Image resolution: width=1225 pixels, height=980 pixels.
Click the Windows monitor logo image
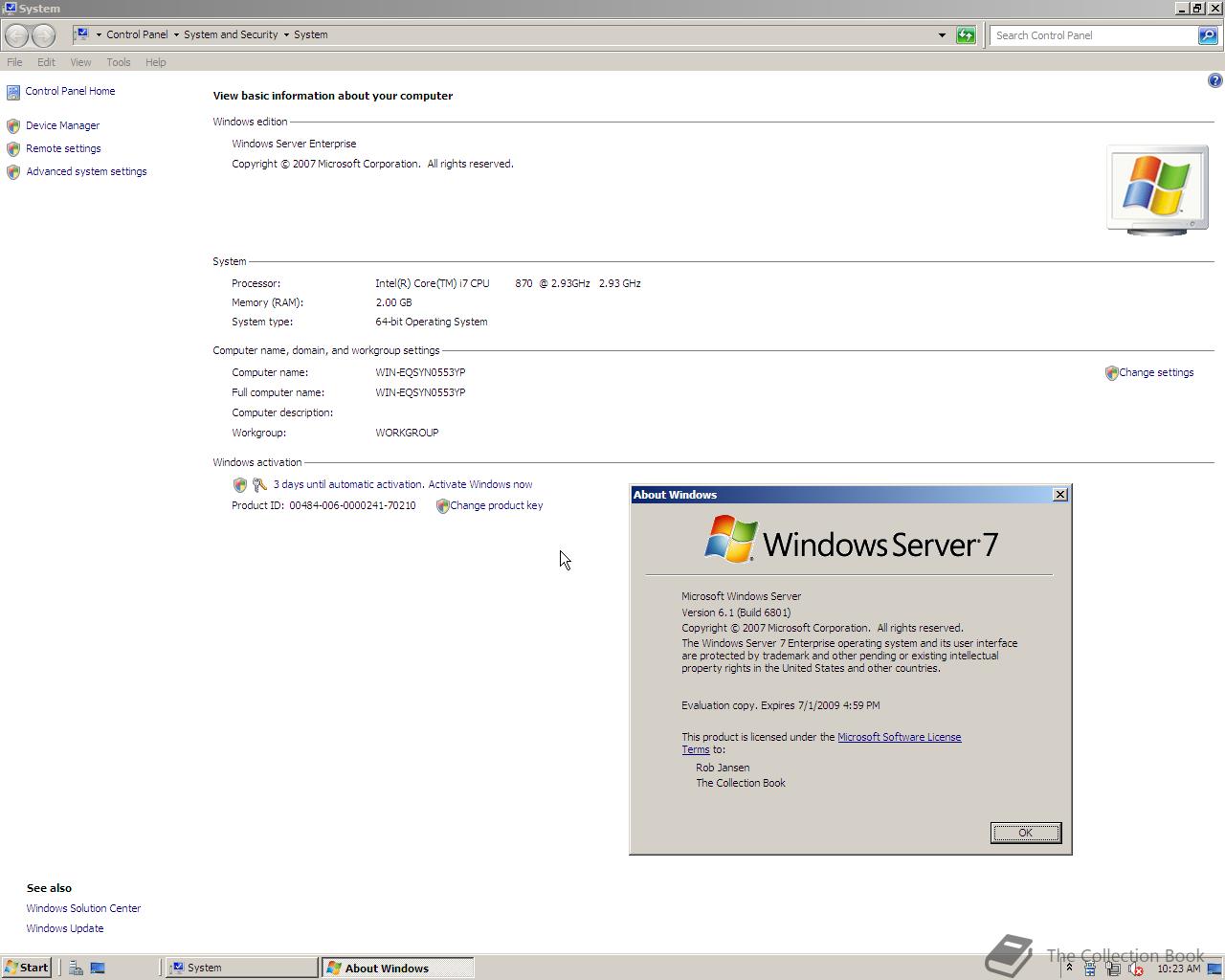pyautogui.click(x=1157, y=189)
